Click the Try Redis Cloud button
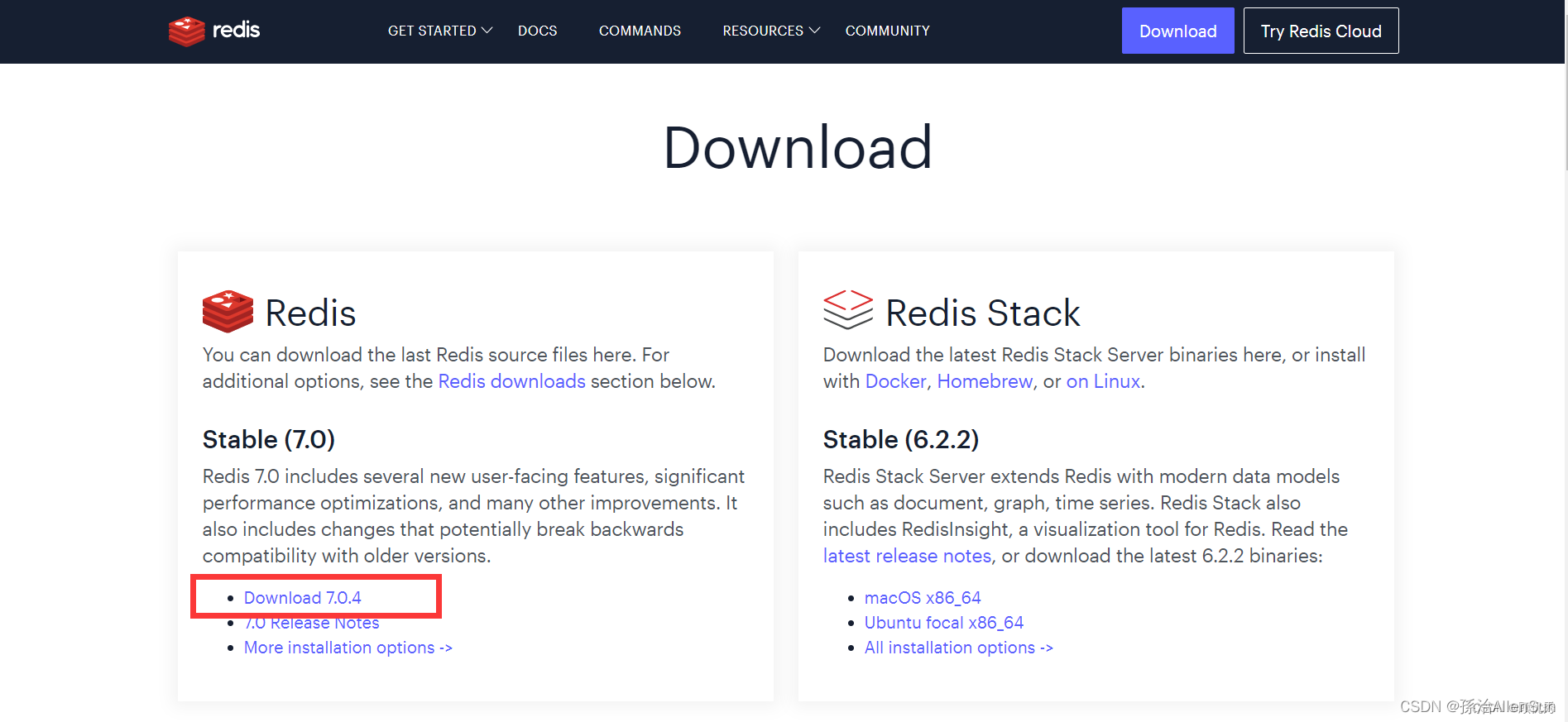1568x722 pixels. pyautogui.click(x=1321, y=31)
